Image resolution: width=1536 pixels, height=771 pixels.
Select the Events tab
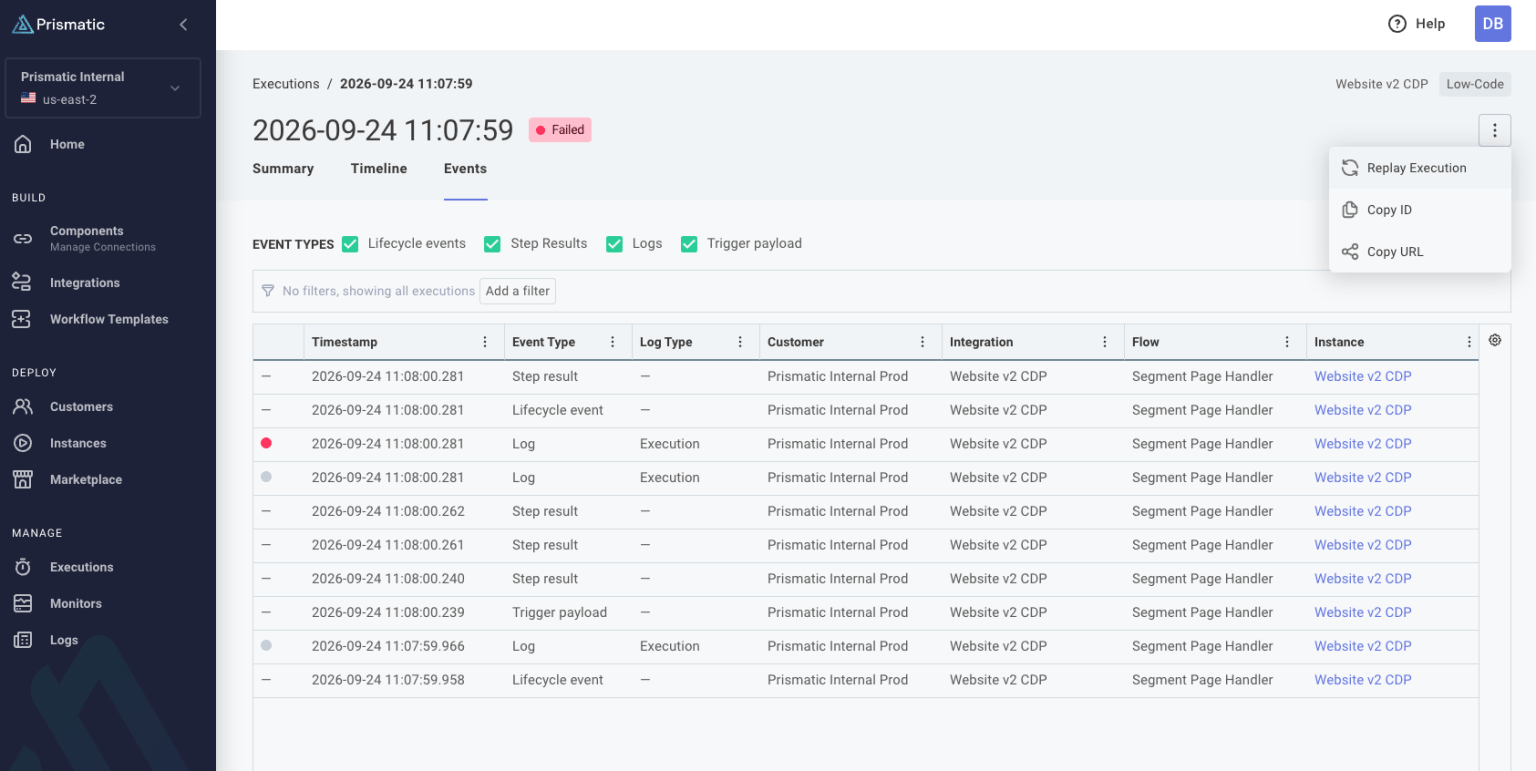coord(465,169)
